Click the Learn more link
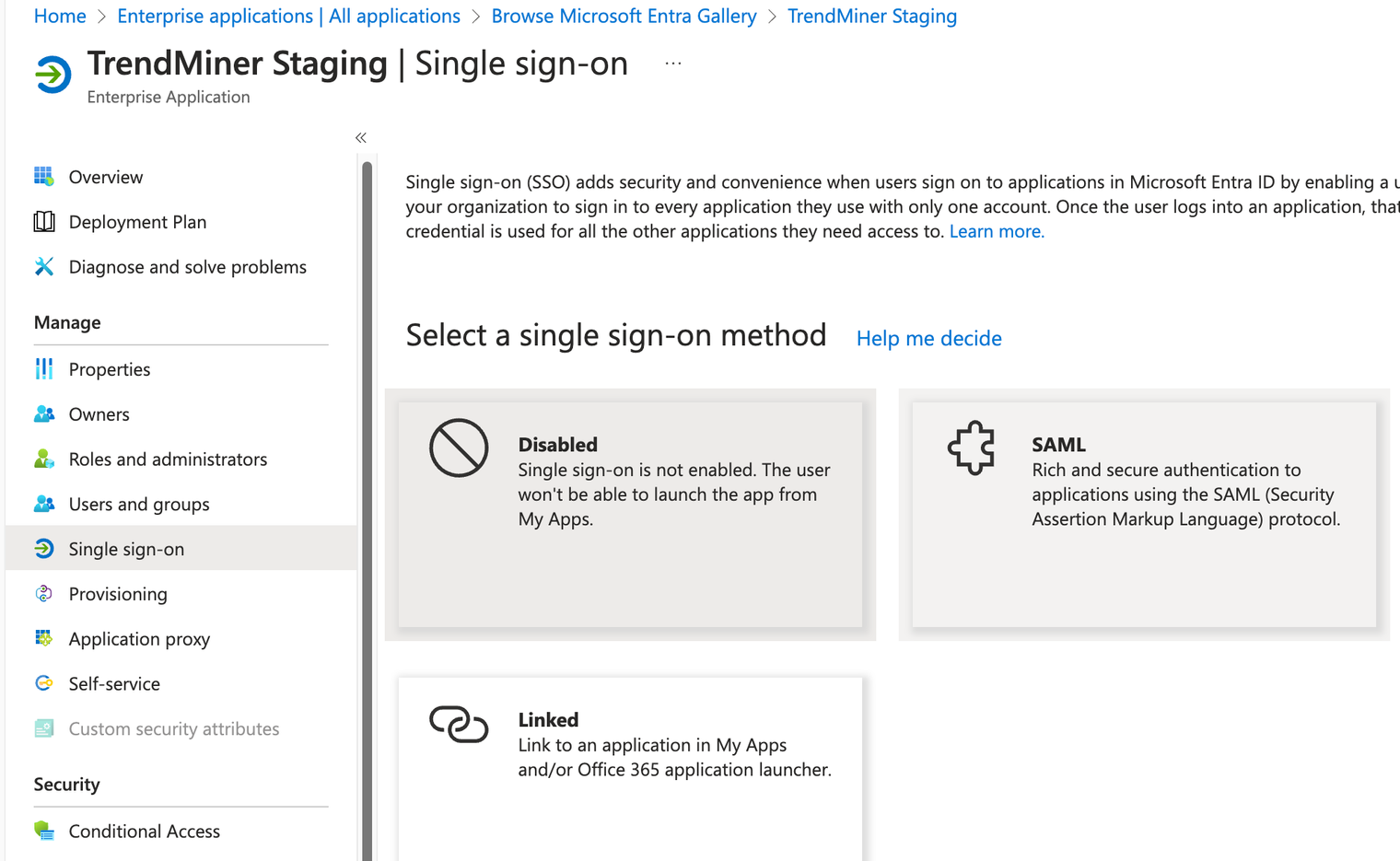Image resolution: width=1400 pixels, height=861 pixels. tap(997, 231)
